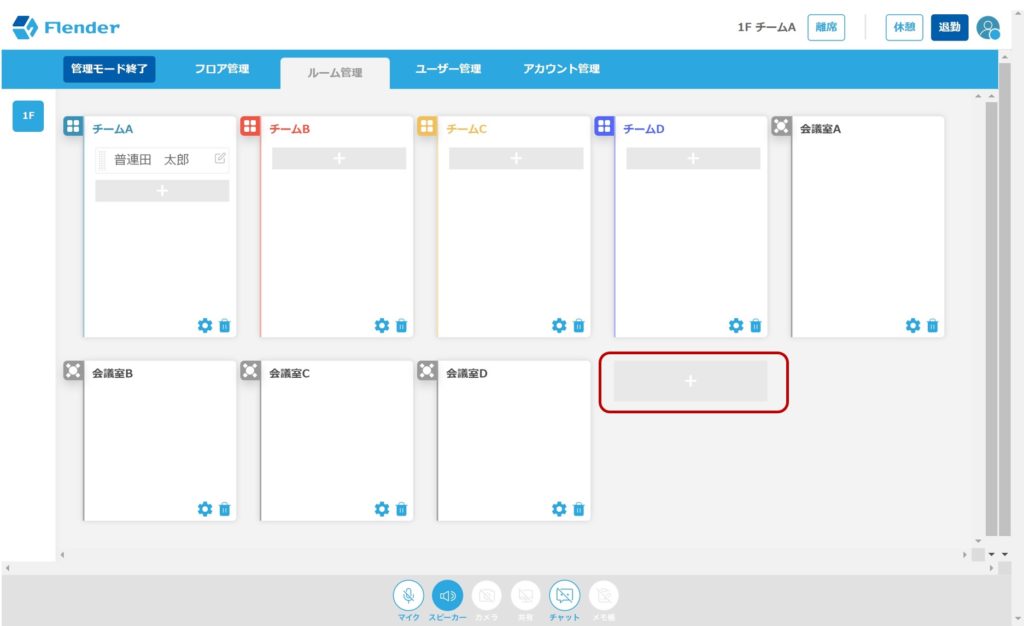Click 管理モード終了 button
Viewport: 1024px width, 626px height.
coord(110,69)
